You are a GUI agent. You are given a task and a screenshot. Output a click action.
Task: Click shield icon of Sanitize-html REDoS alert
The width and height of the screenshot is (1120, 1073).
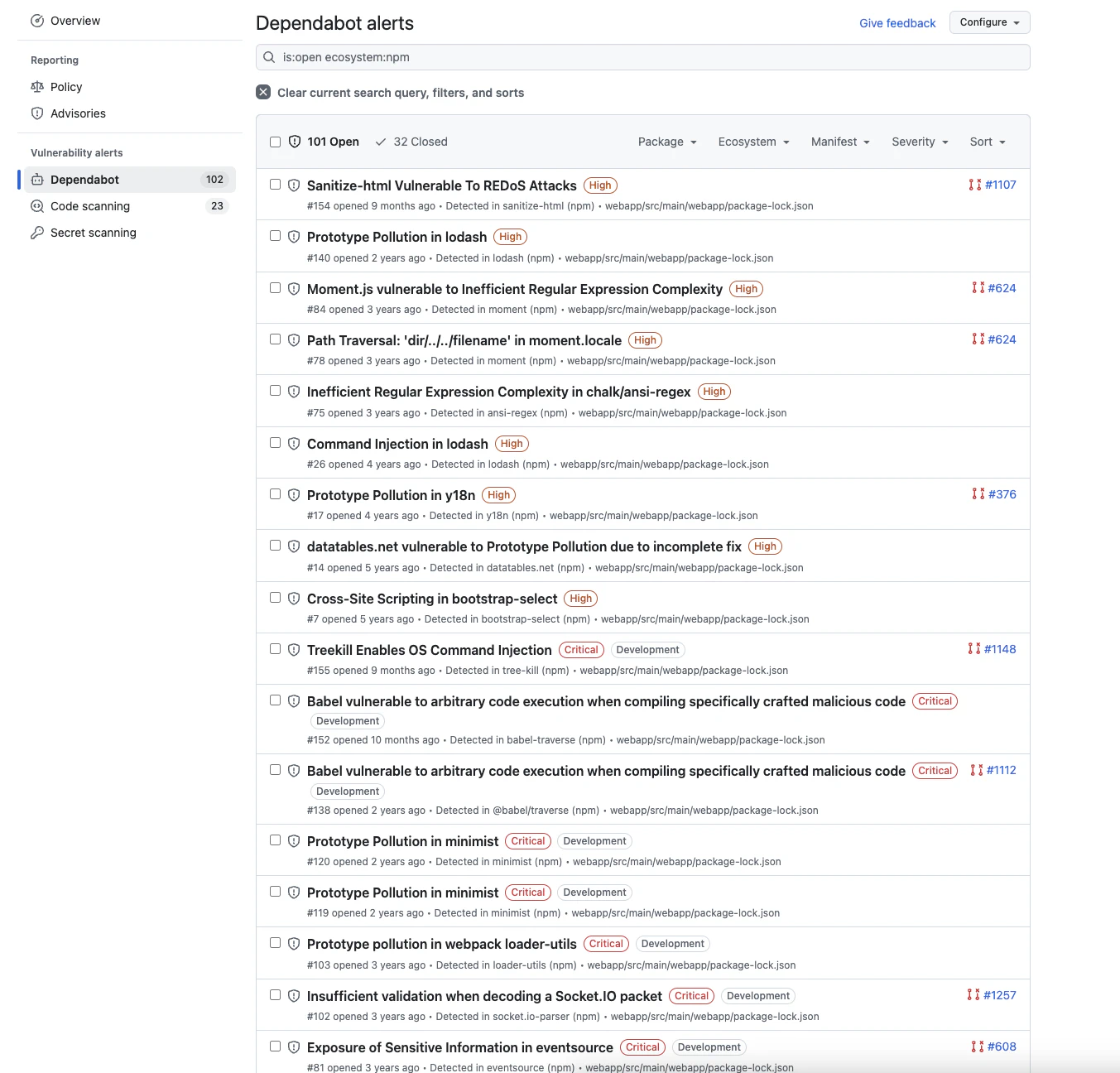(294, 185)
